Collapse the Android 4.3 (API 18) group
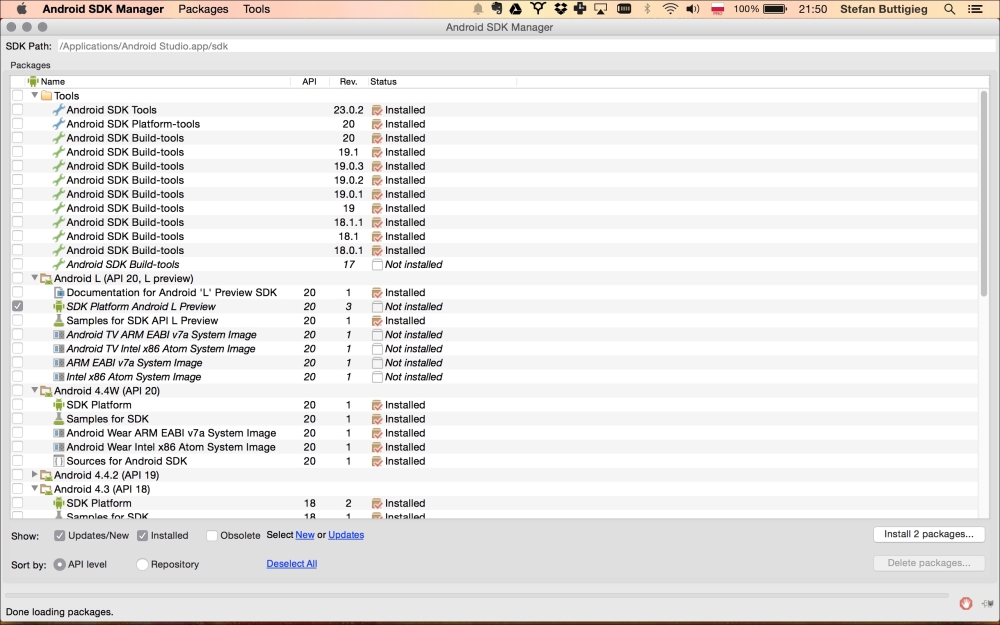Image resolution: width=1000 pixels, height=625 pixels. pos(34,489)
